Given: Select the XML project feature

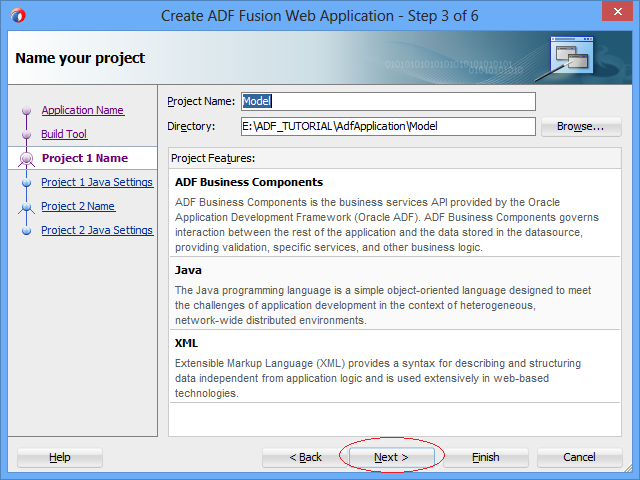Looking at the screenshot, I should tap(395, 367).
